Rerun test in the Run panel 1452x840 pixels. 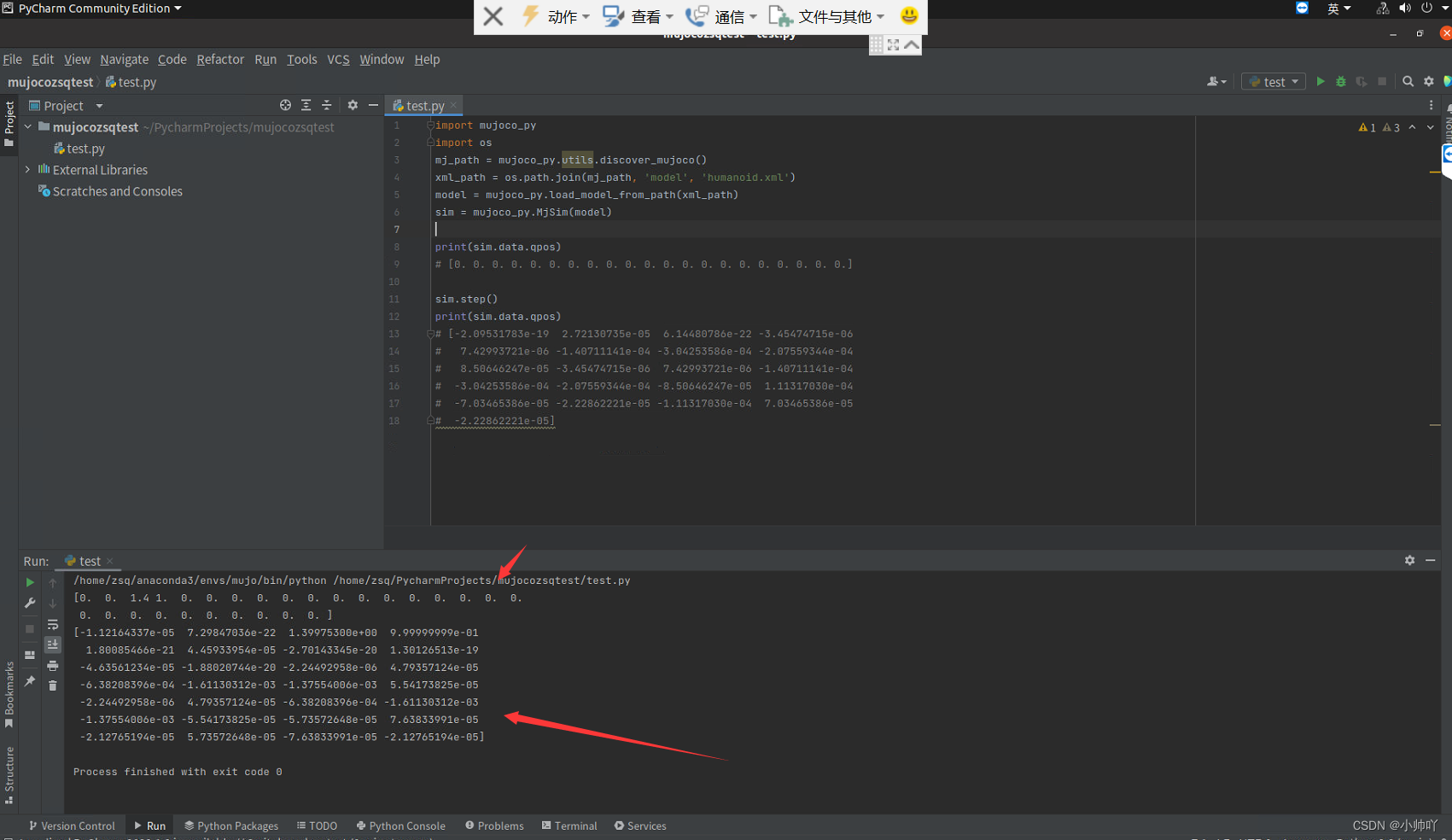click(30, 582)
